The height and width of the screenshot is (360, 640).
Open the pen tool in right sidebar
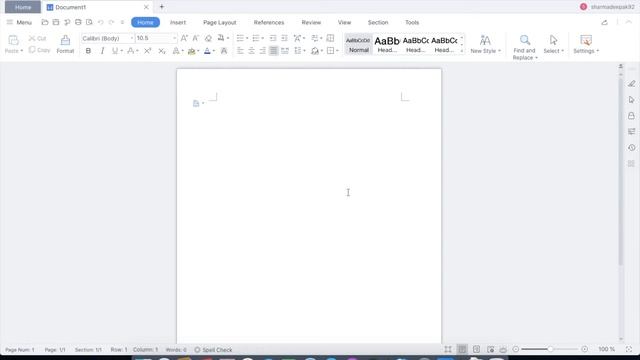coord(631,84)
